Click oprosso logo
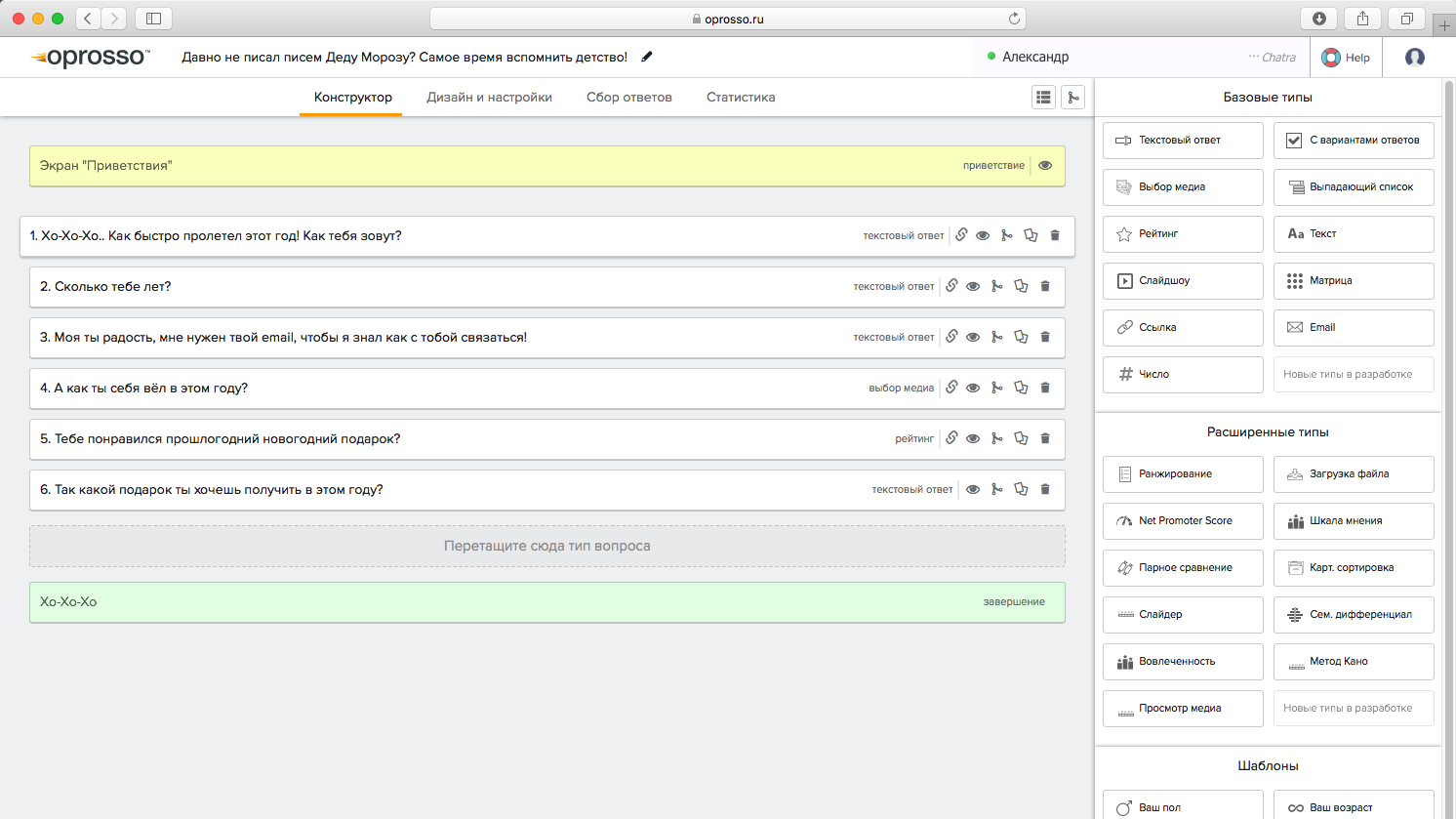 point(91,58)
